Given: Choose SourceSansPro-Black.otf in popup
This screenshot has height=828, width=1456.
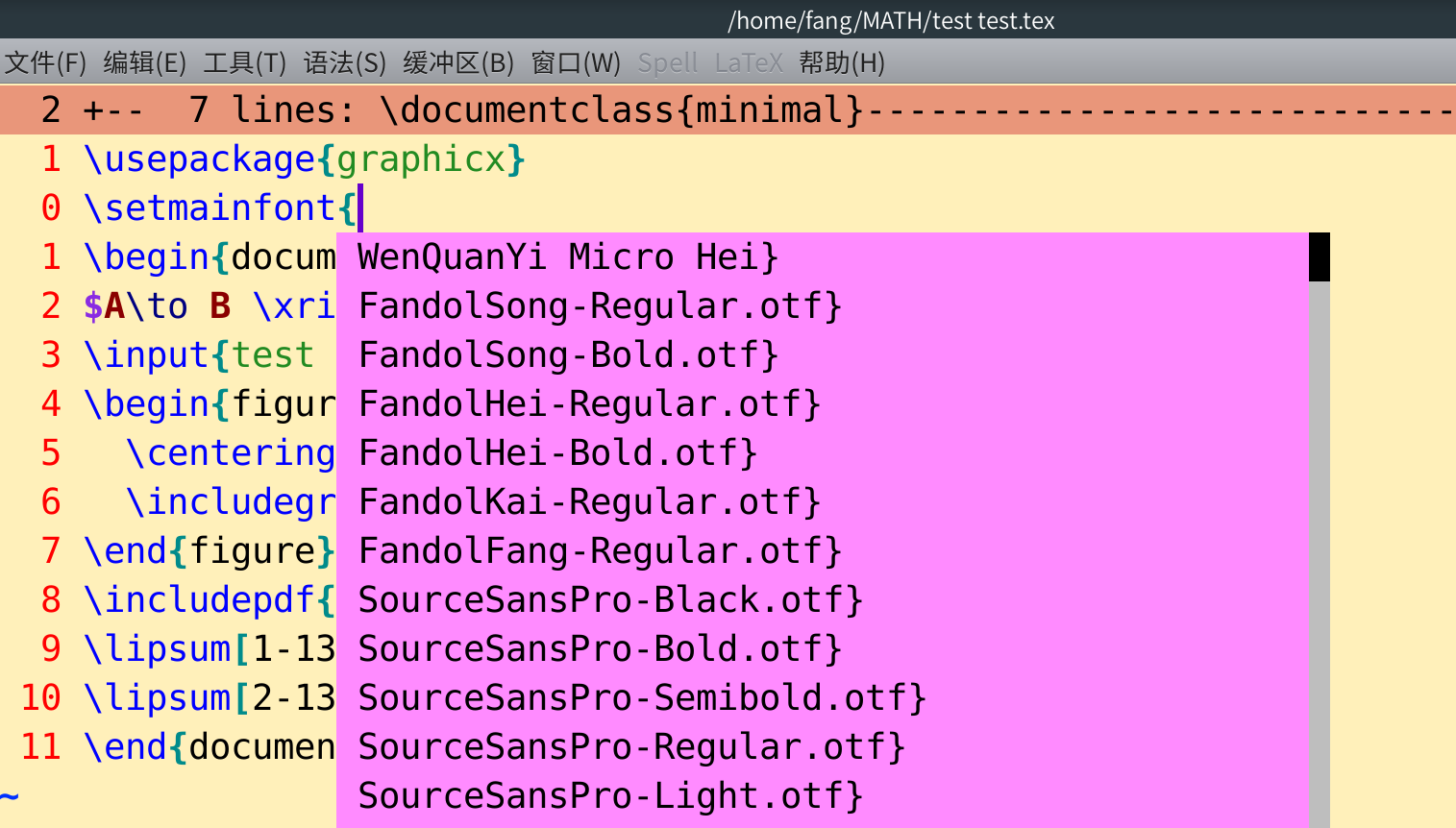Looking at the screenshot, I should 823,600.
